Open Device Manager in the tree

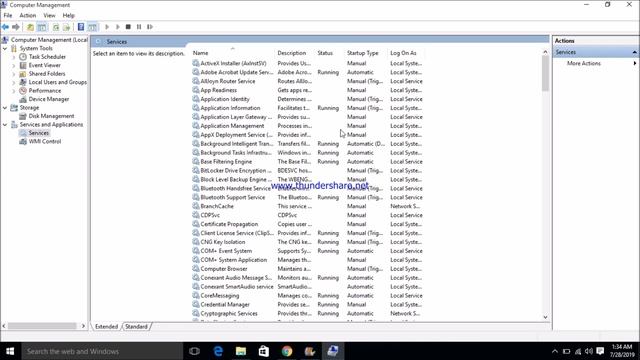[x=49, y=99]
